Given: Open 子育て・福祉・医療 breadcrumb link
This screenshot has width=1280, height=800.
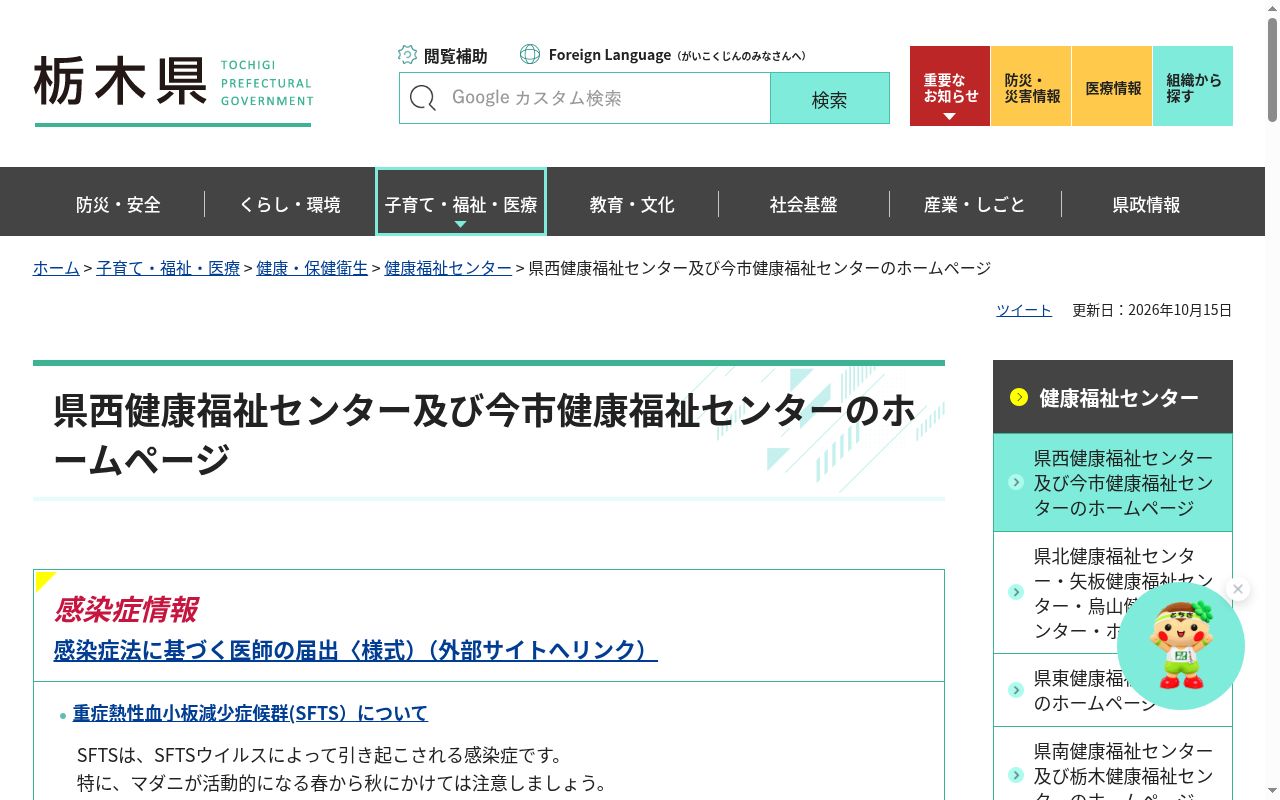Looking at the screenshot, I should [168, 268].
